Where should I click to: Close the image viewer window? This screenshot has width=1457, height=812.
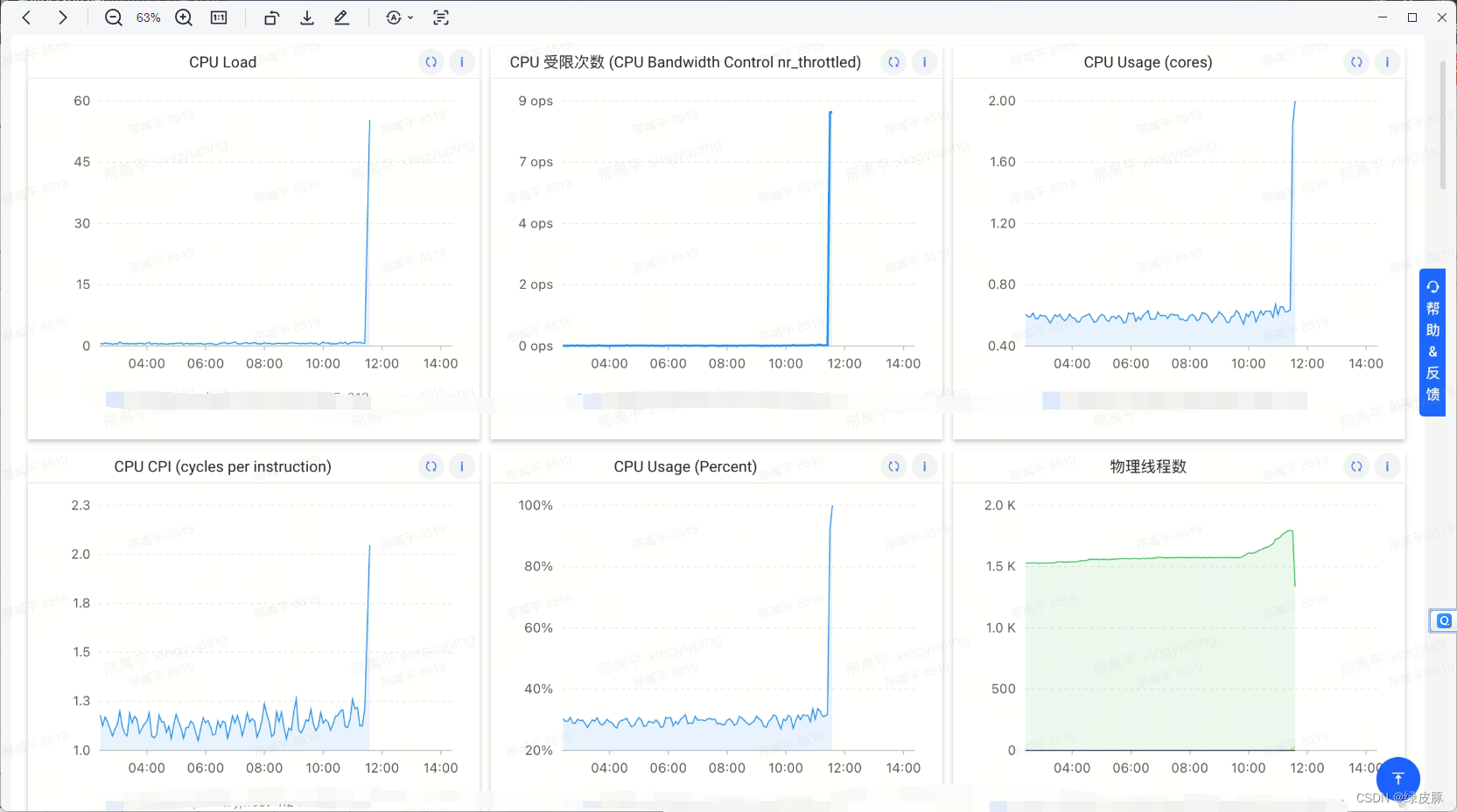(1442, 17)
